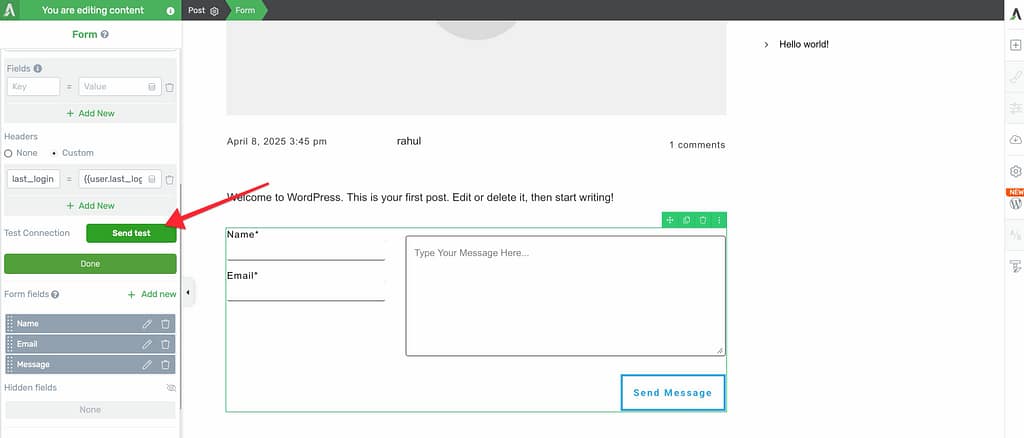The height and width of the screenshot is (438, 1024).
Task: Click the add element plus icon
Action: (x=1015, y=45)
